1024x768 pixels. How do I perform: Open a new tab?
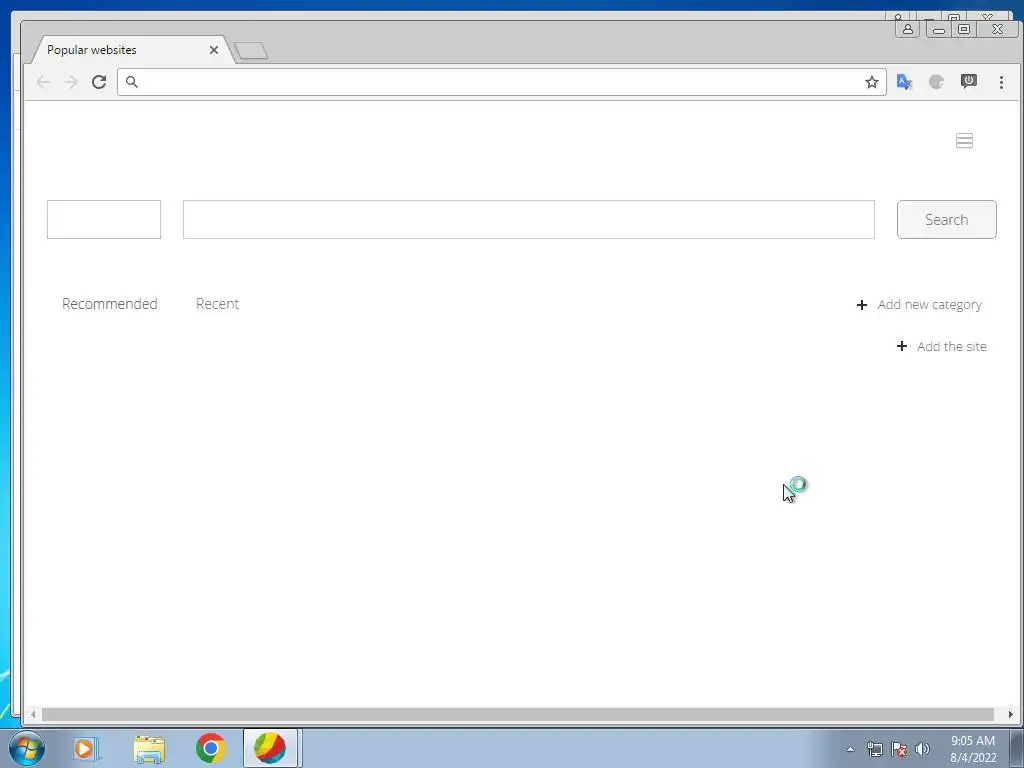pos(251,50)
